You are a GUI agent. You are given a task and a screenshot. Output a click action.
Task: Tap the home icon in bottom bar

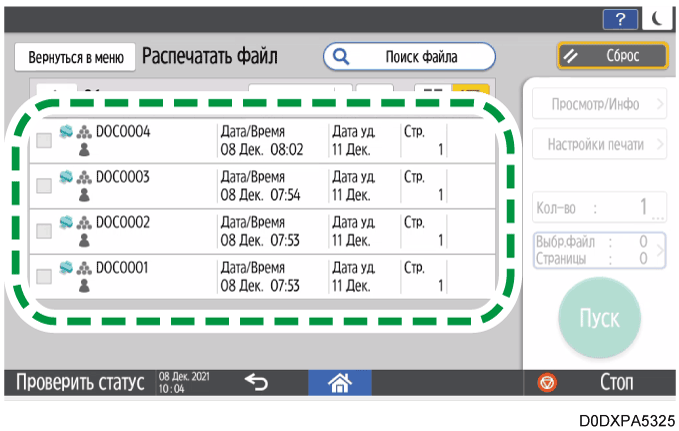click(339, 381)
